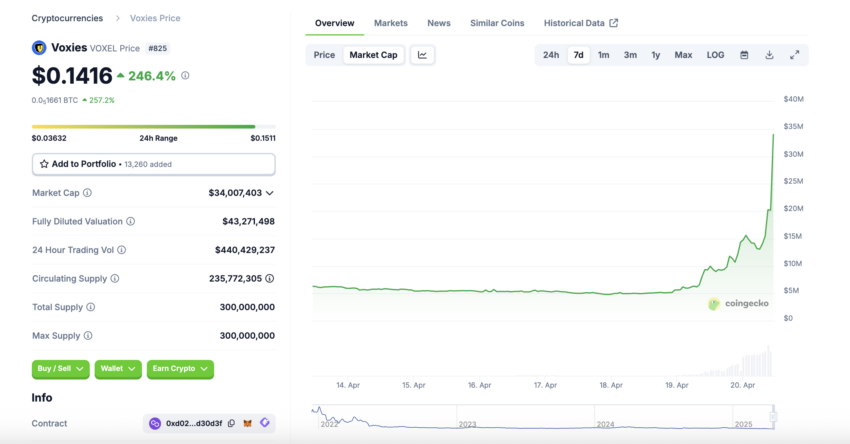The height and width of the screenshot is (444, 850).
Task: Click the 24h Range progress bar
Action: tap(153, 127)
